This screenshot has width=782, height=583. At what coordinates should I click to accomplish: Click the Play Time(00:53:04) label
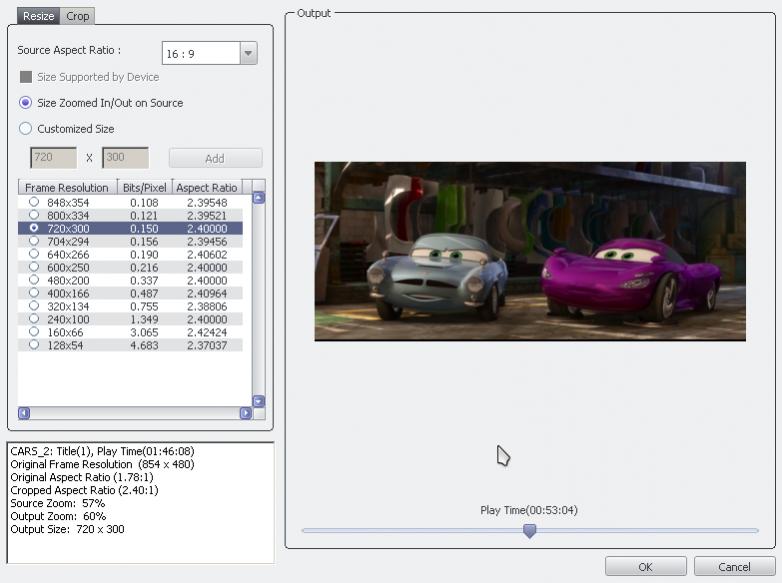coord(529,510)
